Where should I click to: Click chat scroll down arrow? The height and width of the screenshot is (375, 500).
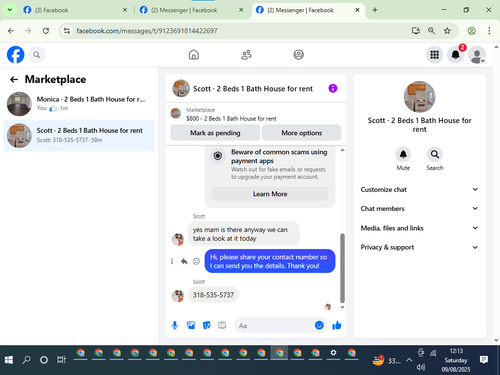coord(342,307)
